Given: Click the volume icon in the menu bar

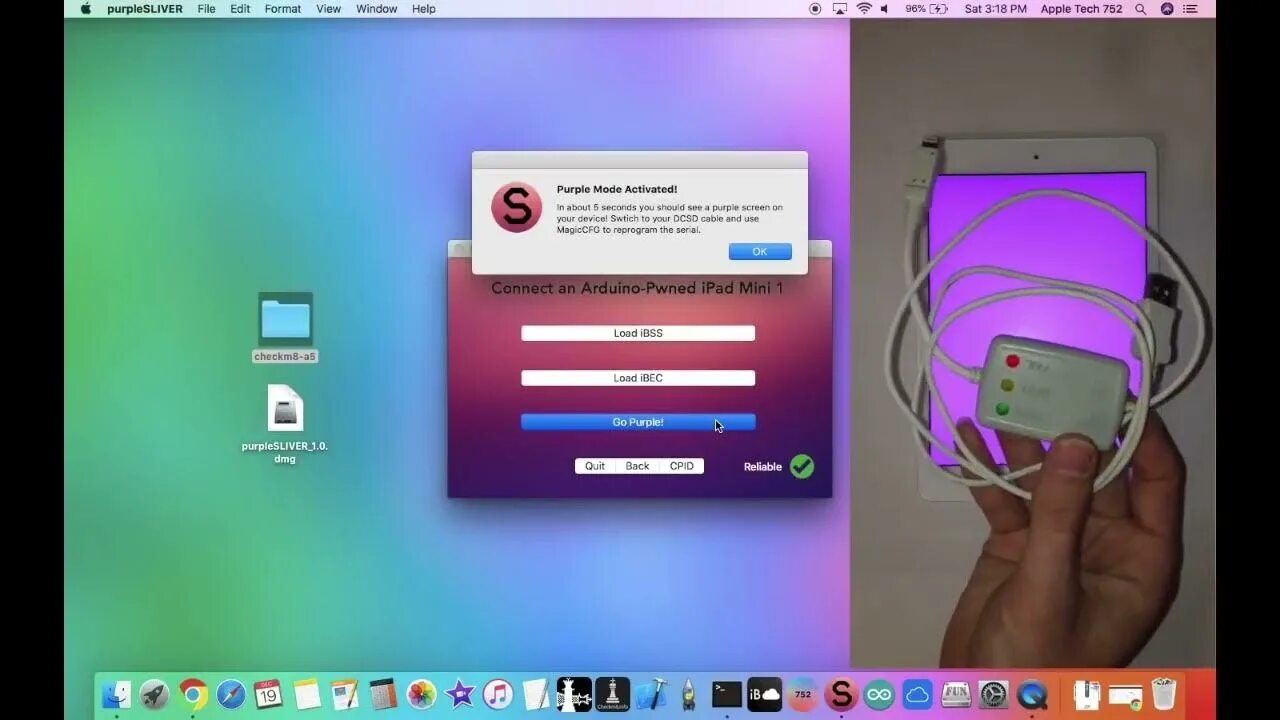Looking at the screenshot, I should click(x=886, y=9).
